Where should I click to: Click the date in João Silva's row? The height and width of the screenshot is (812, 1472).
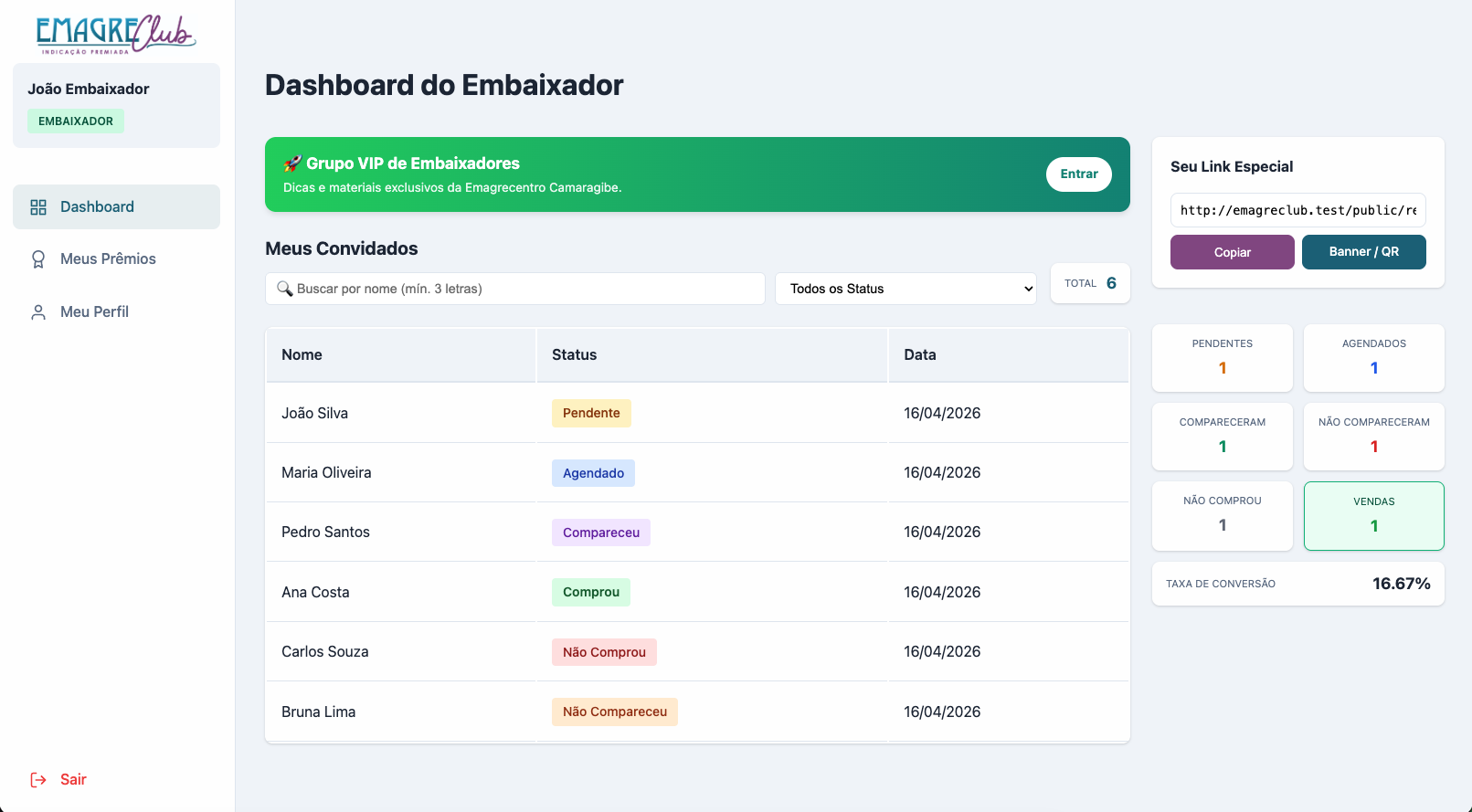tap(942, 414)
